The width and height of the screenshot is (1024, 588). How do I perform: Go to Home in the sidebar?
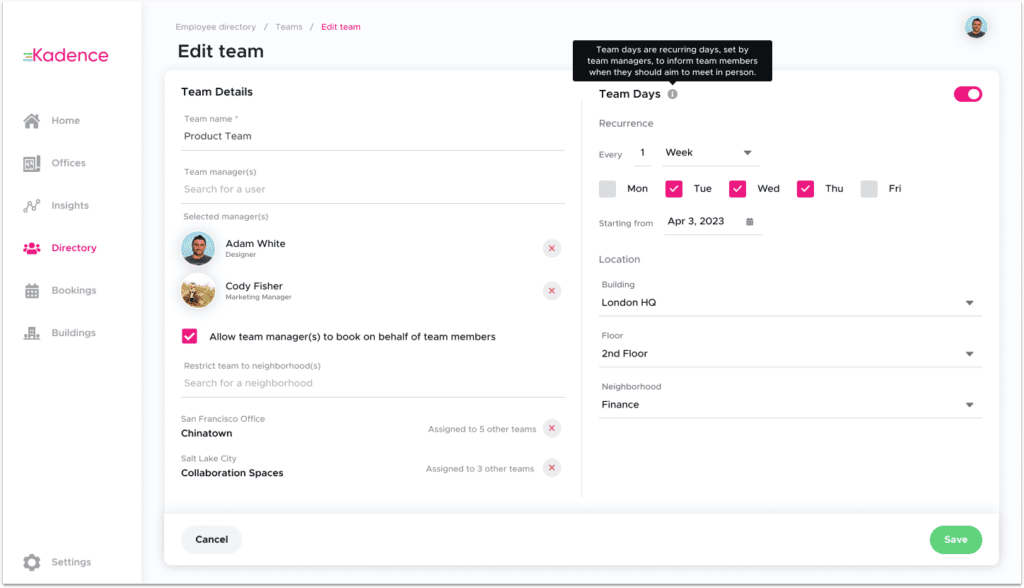pos(65,121)
